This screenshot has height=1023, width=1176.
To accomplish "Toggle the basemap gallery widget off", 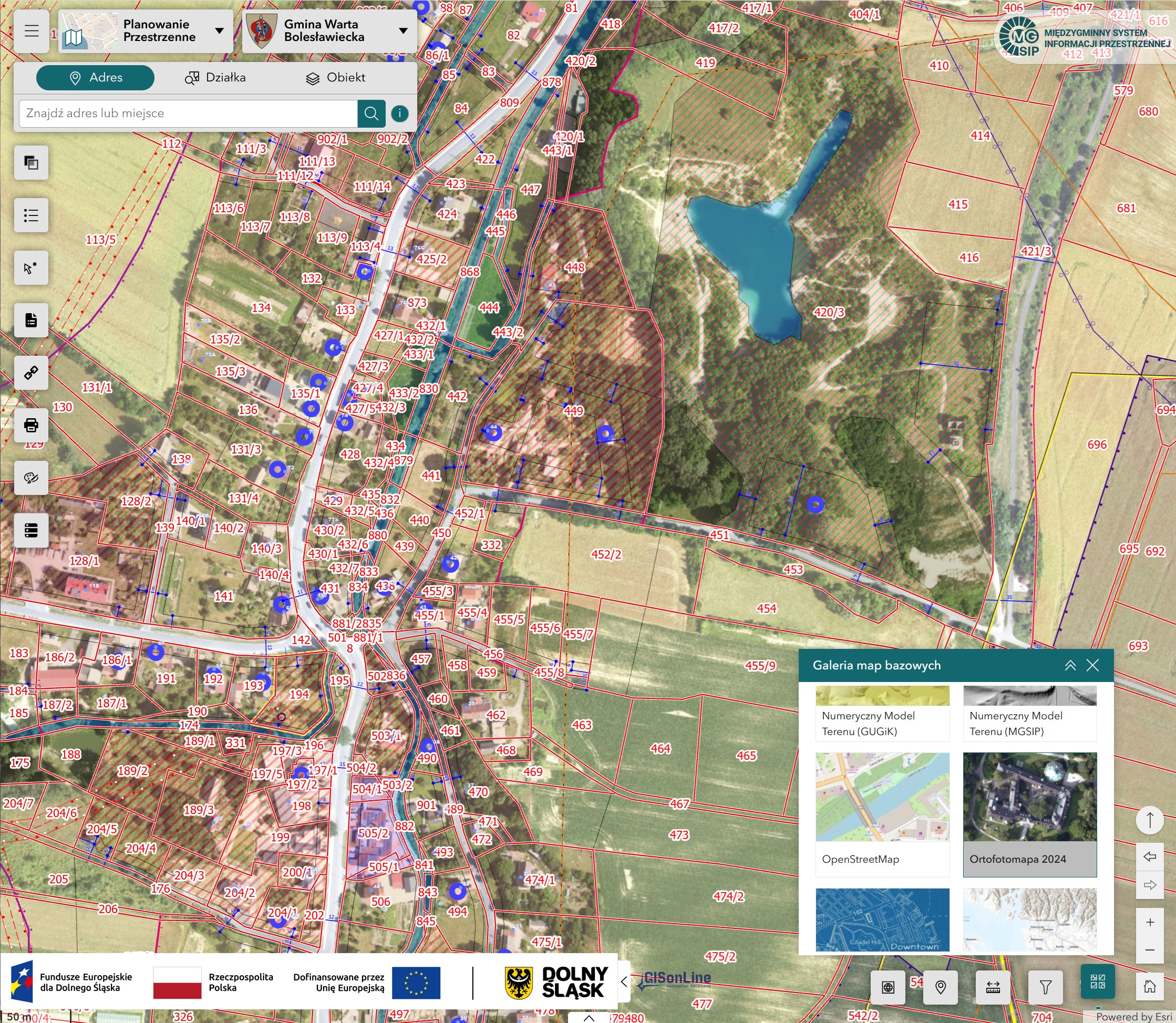I will coord(1097,981).
